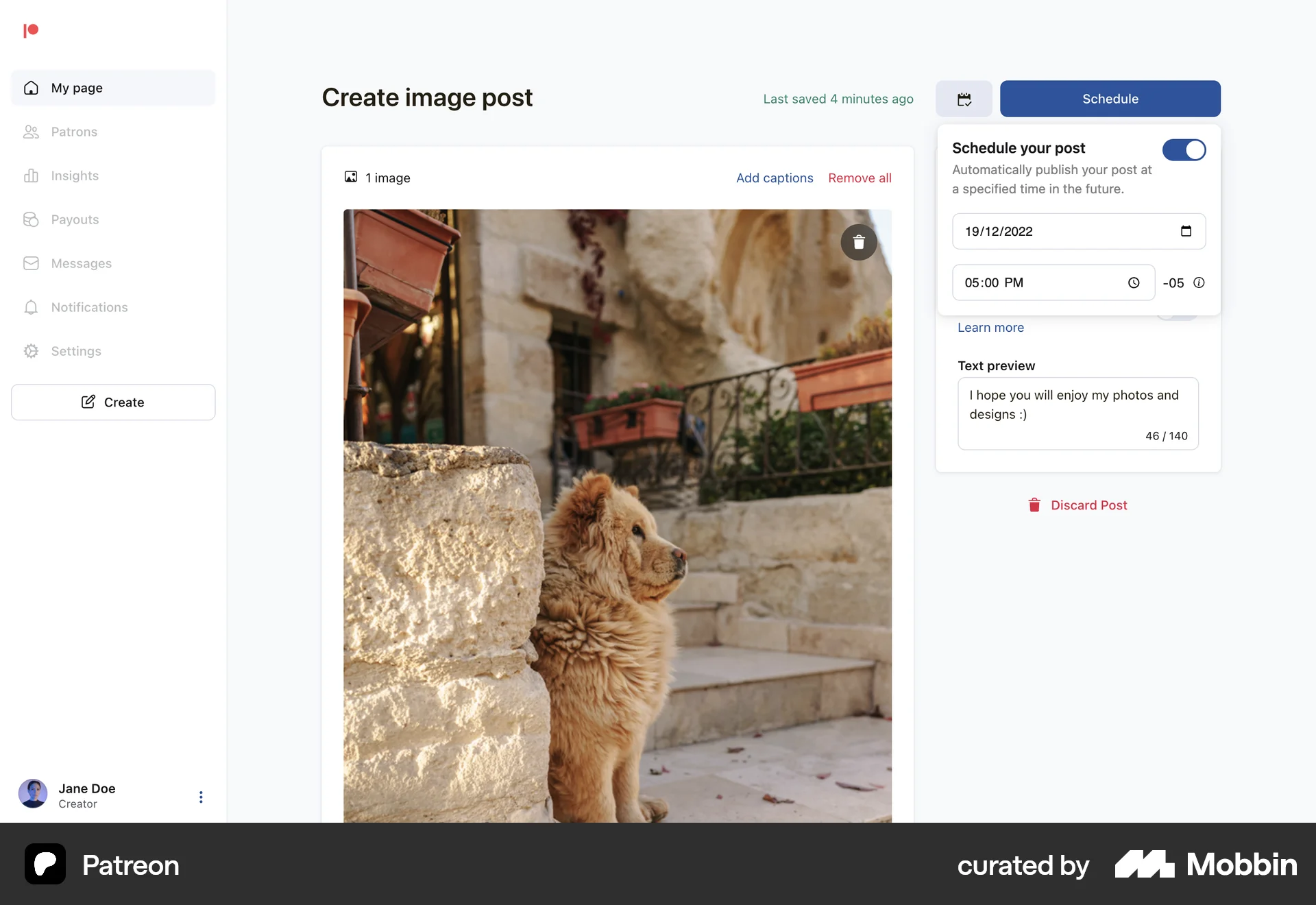1316x905 pixels.
Task: Delete the dog photo using the trash icon
Action: pos(858,242)
